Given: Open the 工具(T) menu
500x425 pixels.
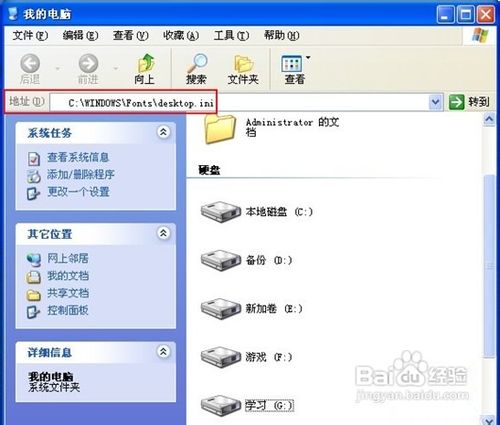Looking at the screenshot, I should click(x=231, y=35).
